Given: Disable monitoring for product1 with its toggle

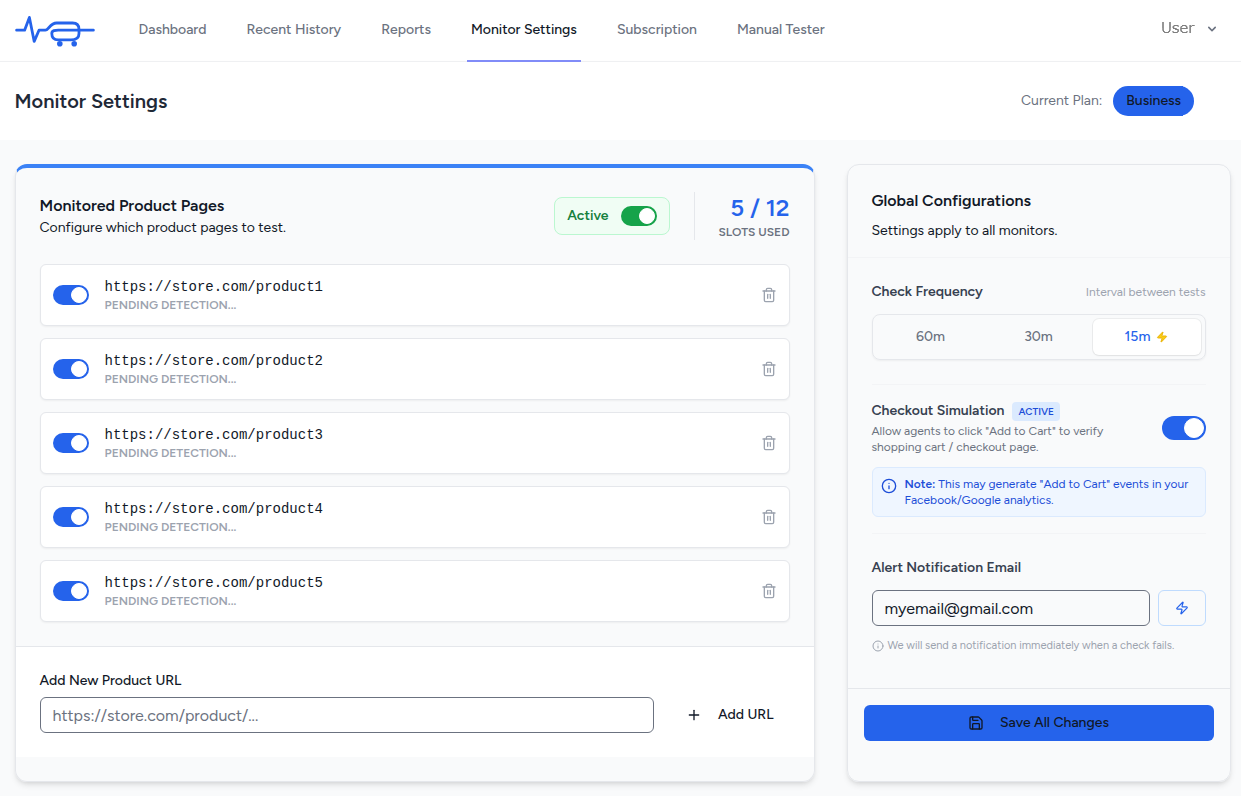Looking at the screenshot, I should point(71,295).
